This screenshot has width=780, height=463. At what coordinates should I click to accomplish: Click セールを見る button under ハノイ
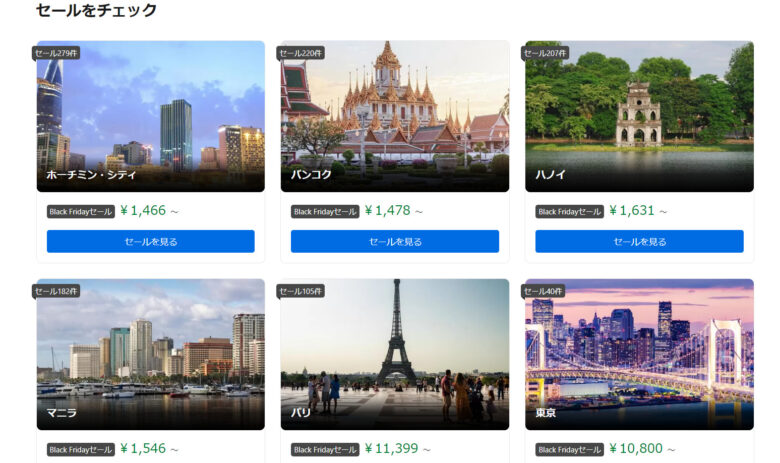[639, 241]
